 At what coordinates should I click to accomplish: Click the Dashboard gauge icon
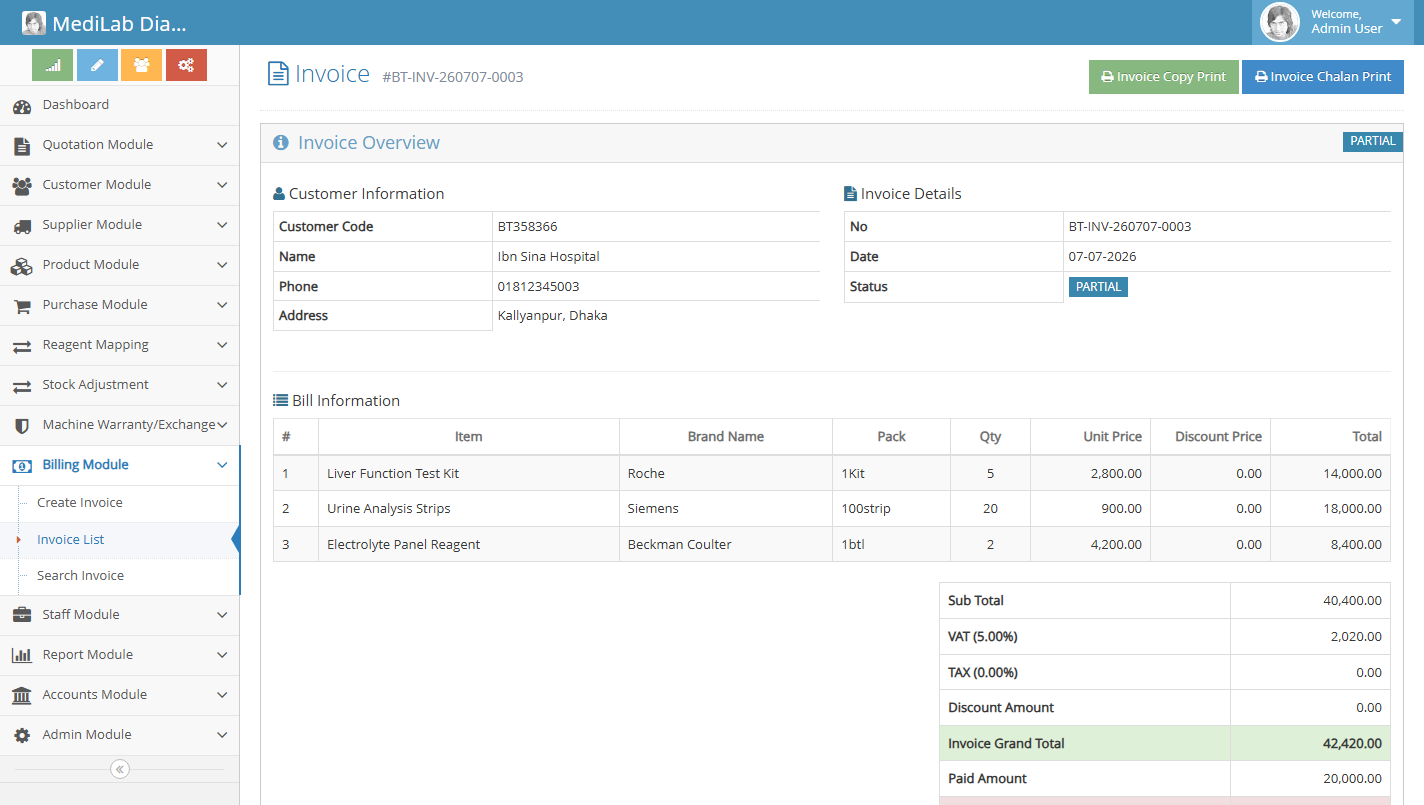pyautogui.click(x=22, y=106)
